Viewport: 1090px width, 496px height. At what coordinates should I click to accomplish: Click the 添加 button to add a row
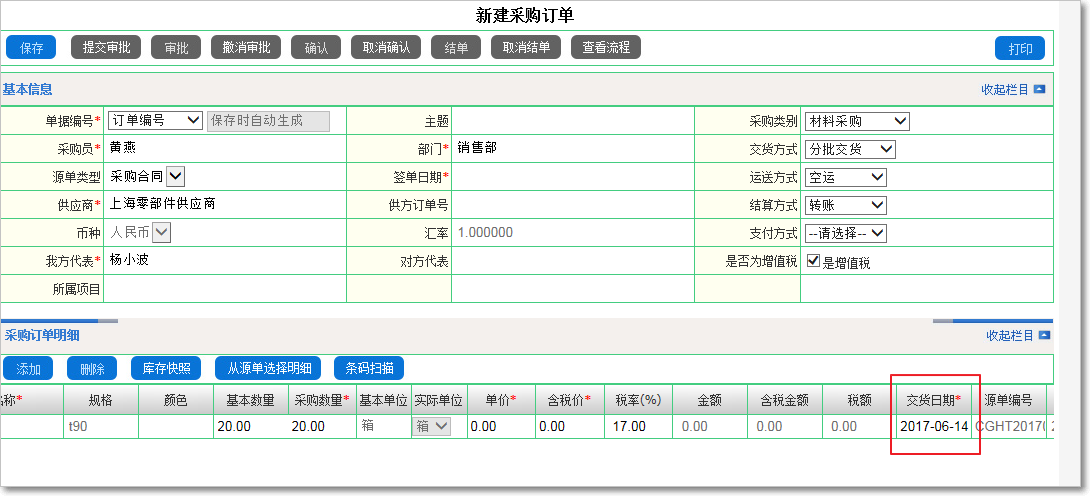(29, 368)
